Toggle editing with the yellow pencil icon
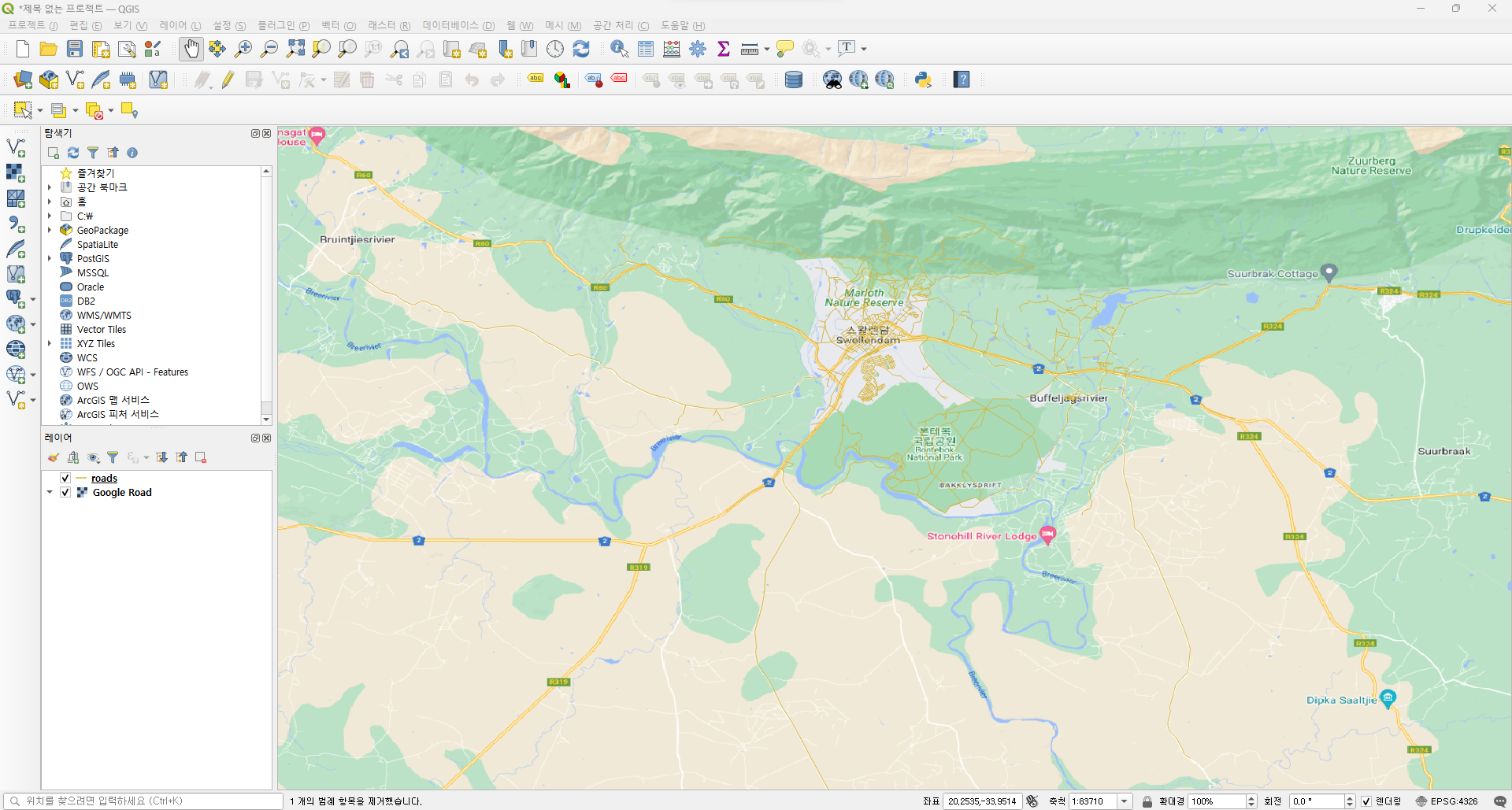This screenshot has height=810, width=1512. (228, 80)
